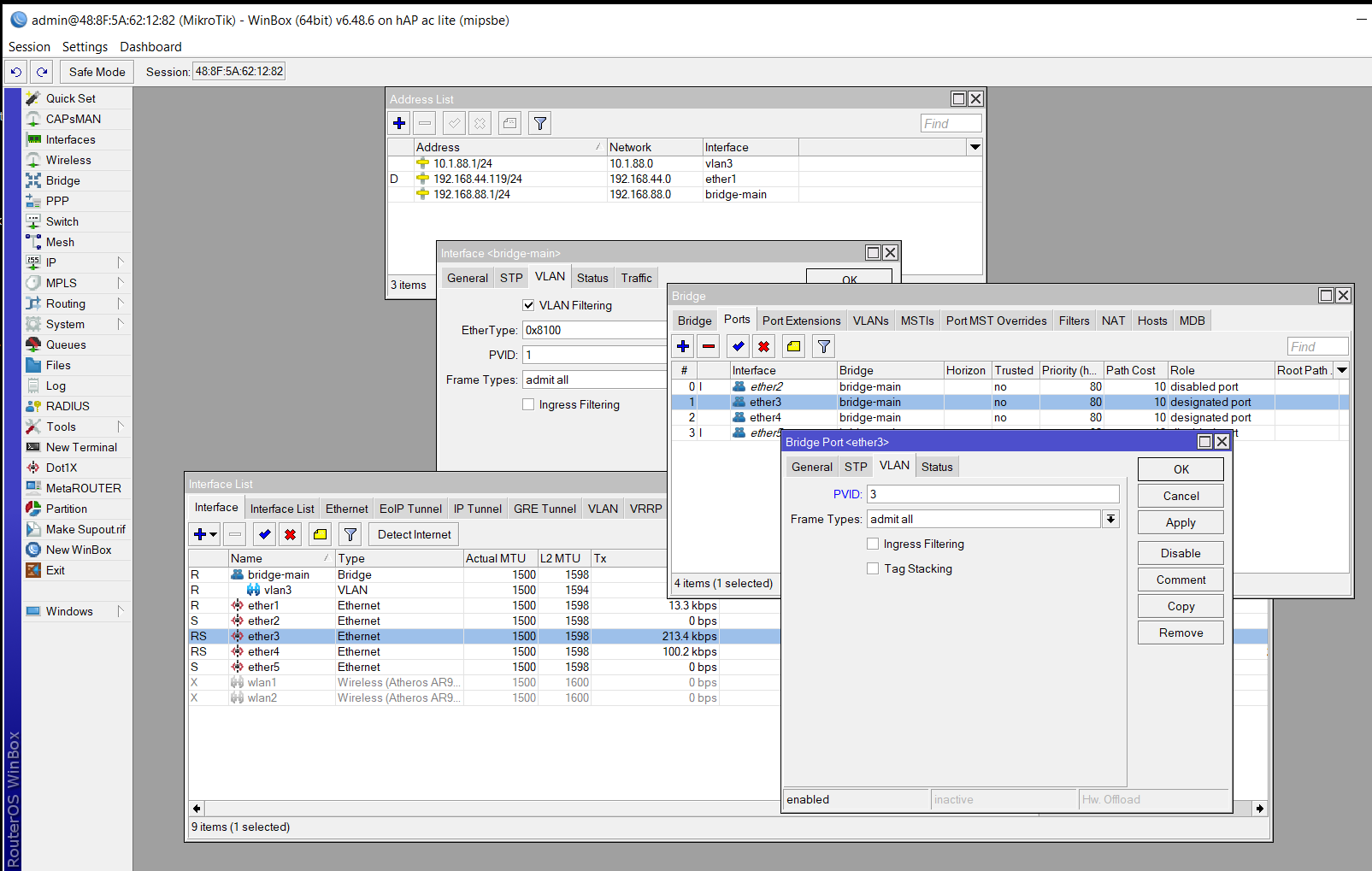Click the left scroll arrow in Interface List
The width and height of the screenshot is (1372, 871).
tap(197, 808)
